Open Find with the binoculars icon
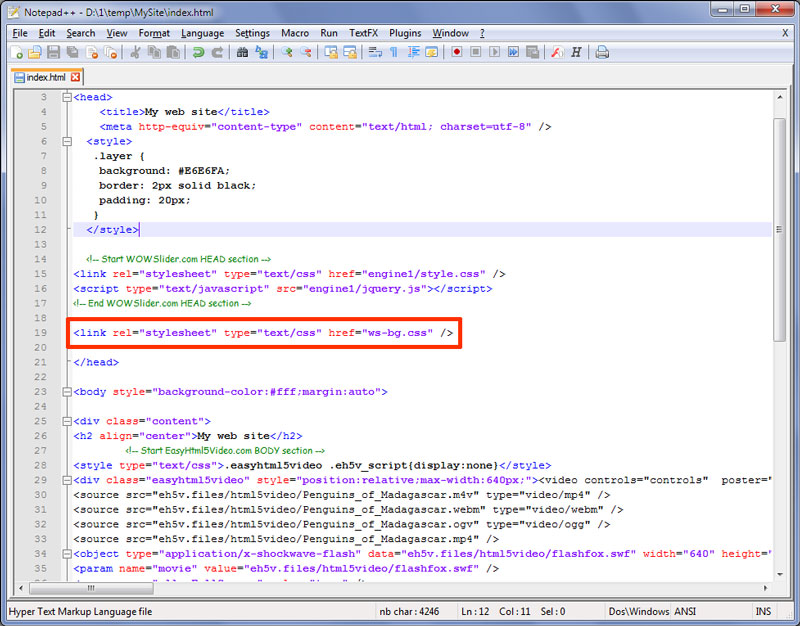The width and height of the screenshot is (800, 626). 242,52
